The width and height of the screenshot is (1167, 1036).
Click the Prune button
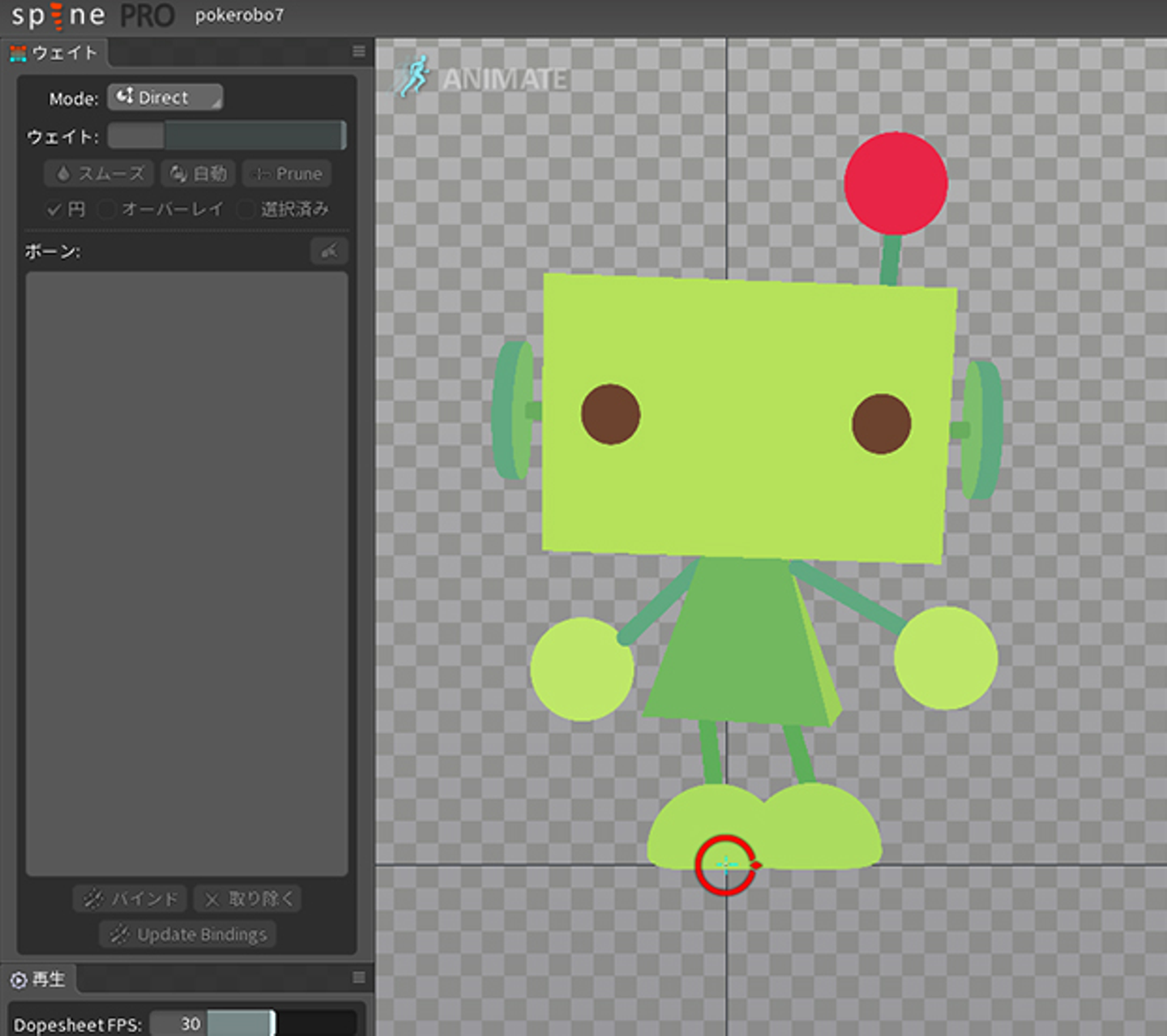coord(287,173)
